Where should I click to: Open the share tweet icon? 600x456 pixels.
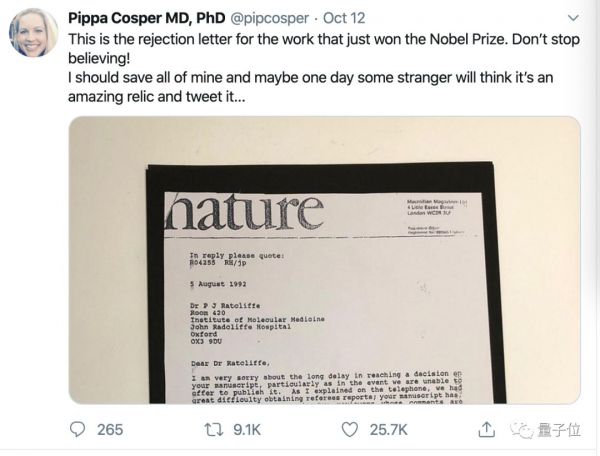[x=486, y=429]
